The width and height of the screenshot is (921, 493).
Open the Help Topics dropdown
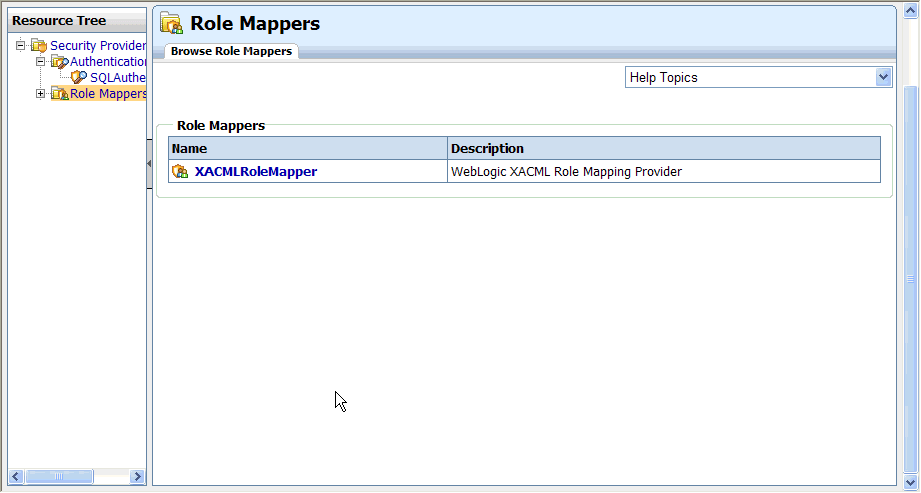(883, 77)
